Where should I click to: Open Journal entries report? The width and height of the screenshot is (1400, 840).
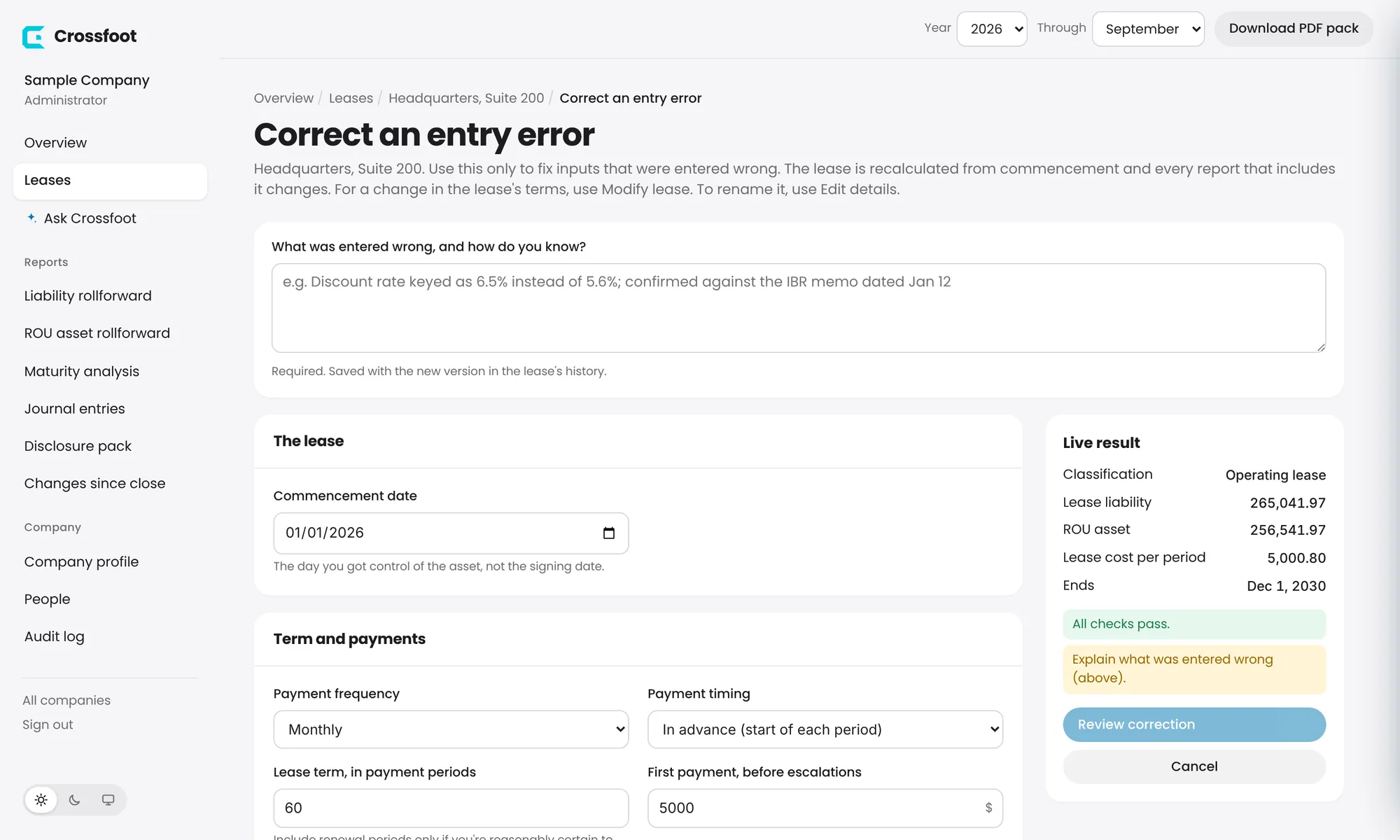(110, 409)
